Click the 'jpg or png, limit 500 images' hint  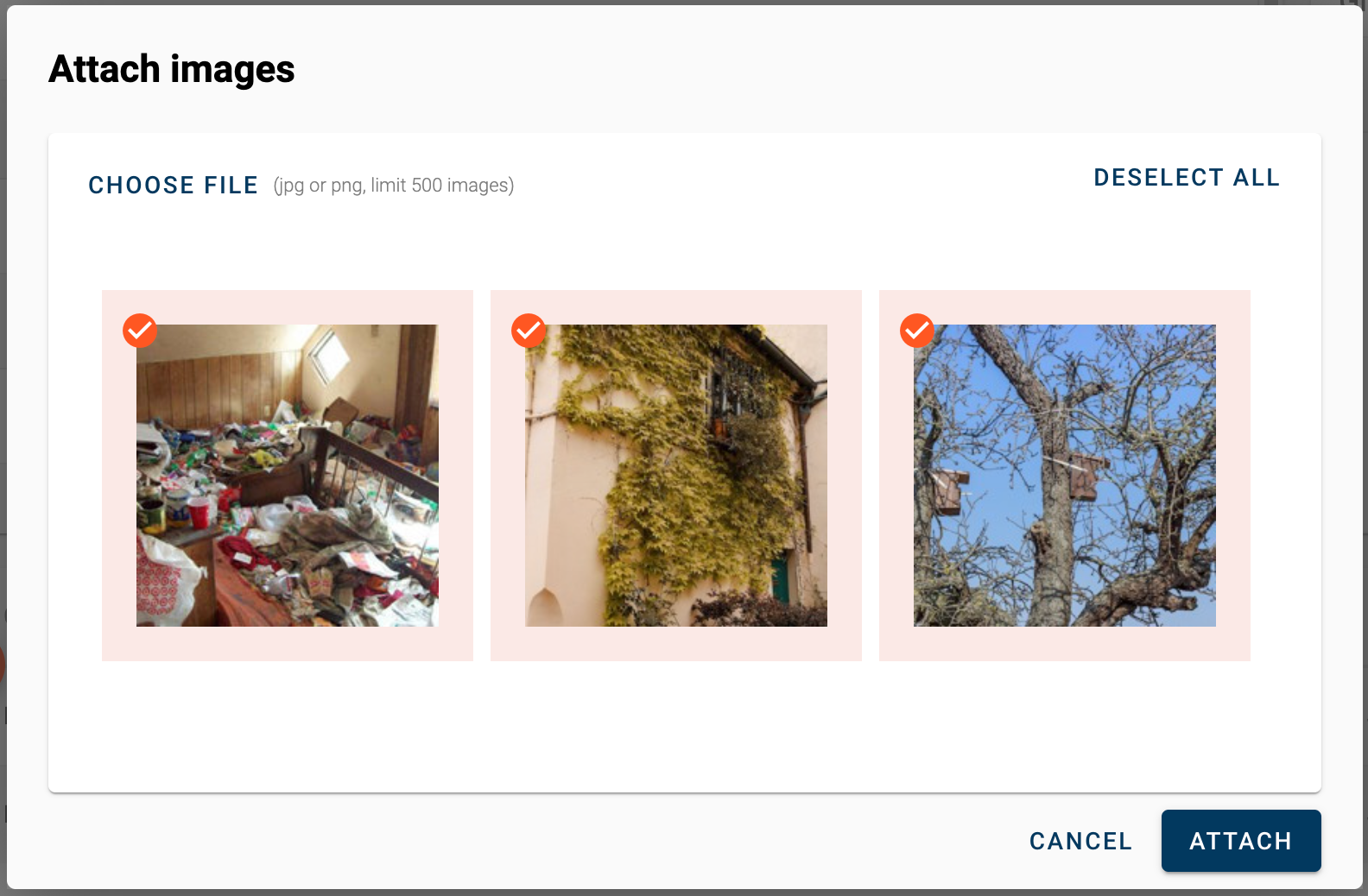point(394,186)
